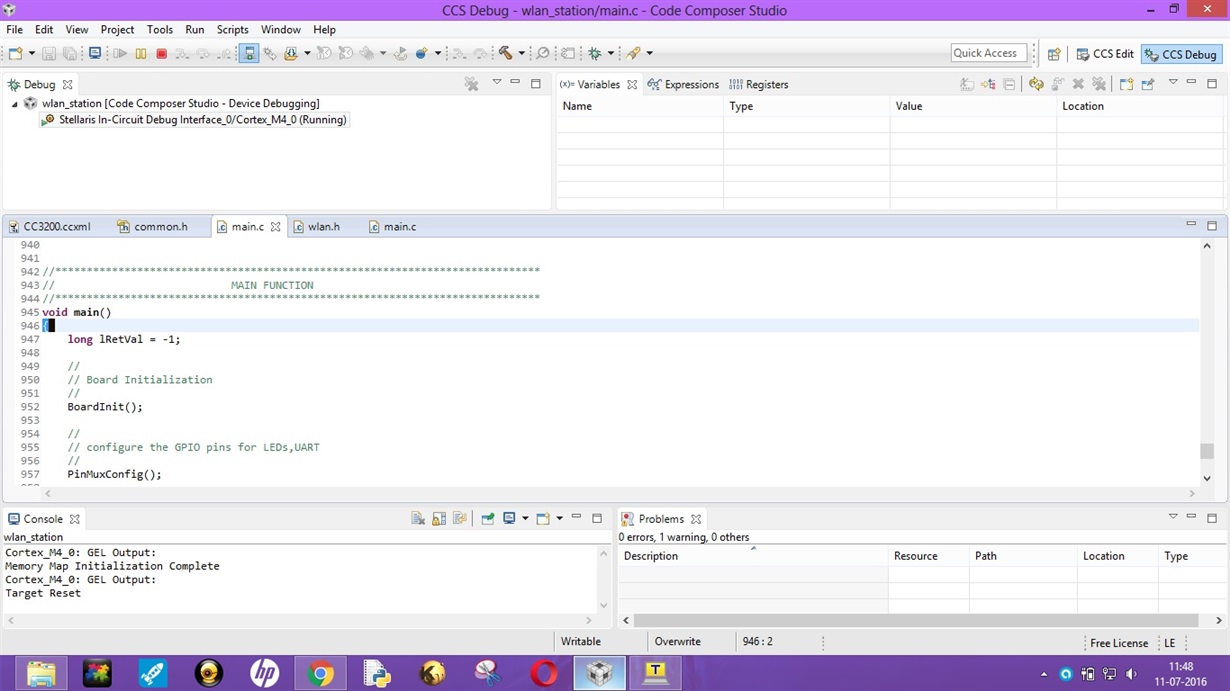The width and height of the screenshot is (1230, 691).
Task: Terminate debug session with red stop icon
Action: (161, 53)
